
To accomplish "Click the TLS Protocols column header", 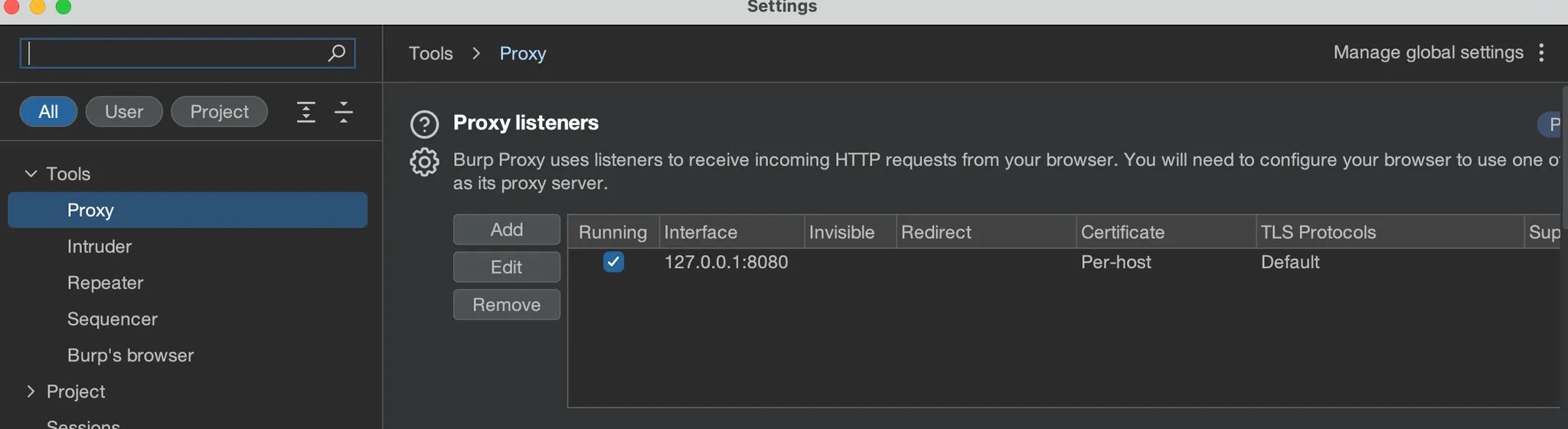I will (1390, 232).
